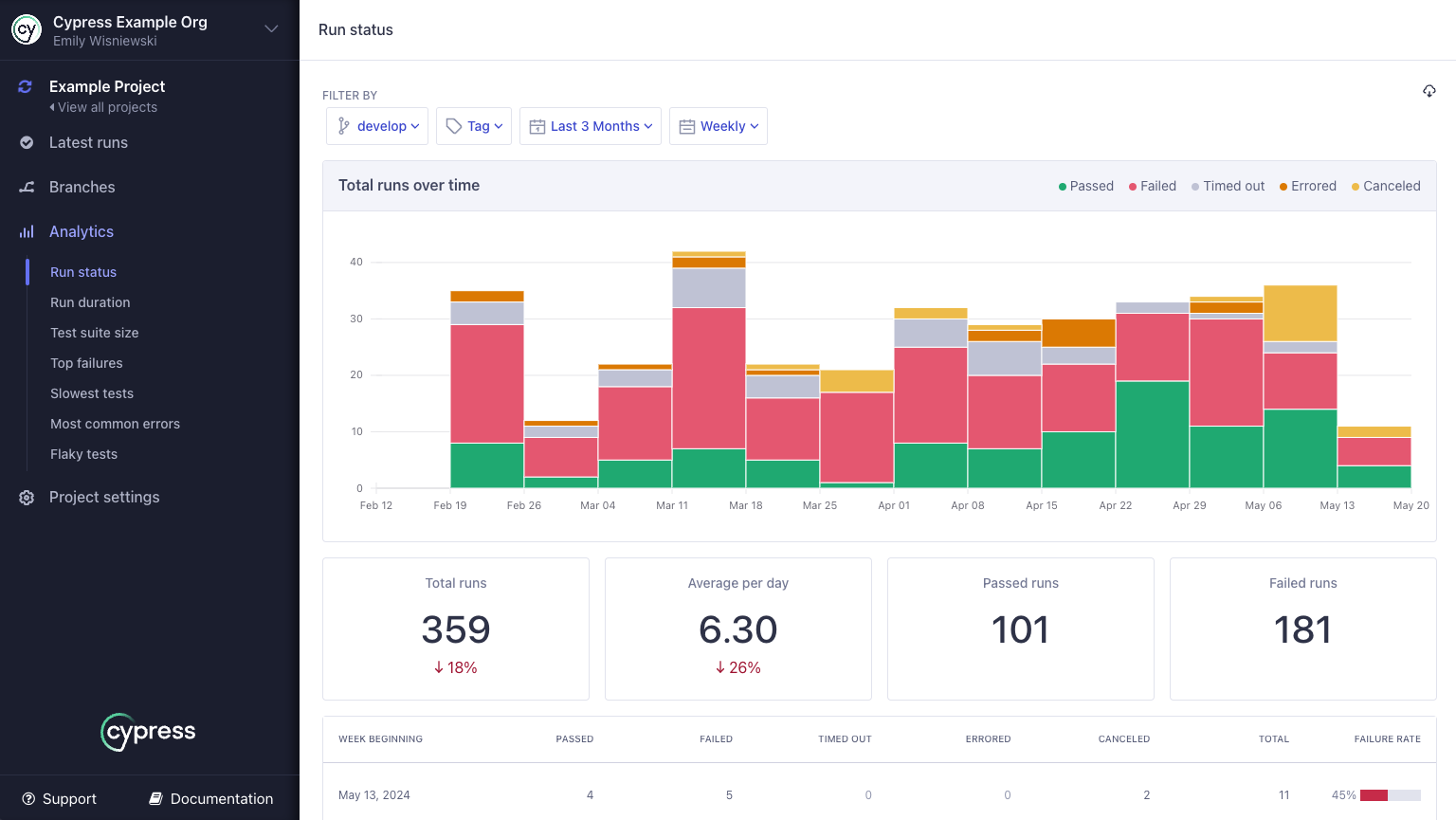Expand the Last 3 Months date dropdown

coord(590,125)
